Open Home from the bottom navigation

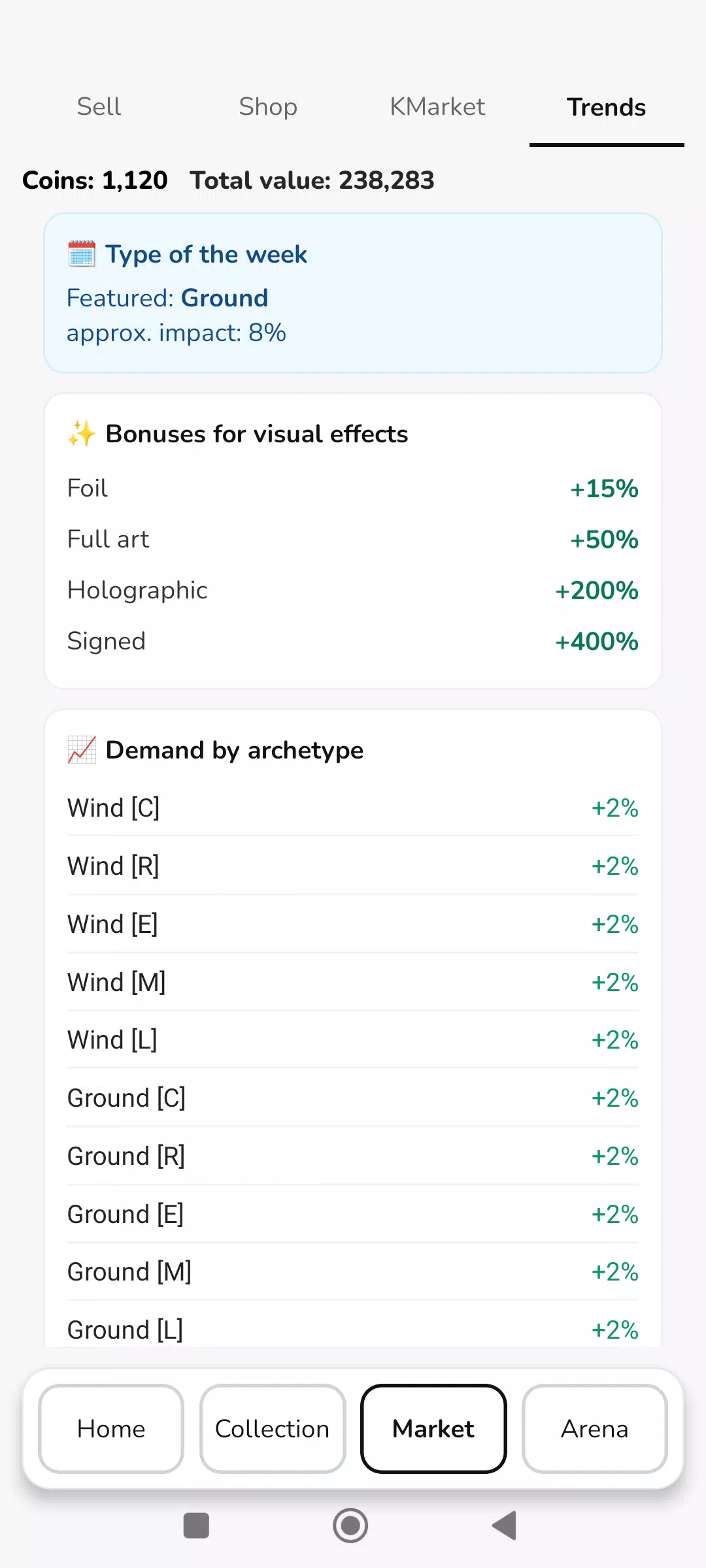point(111,1429)
